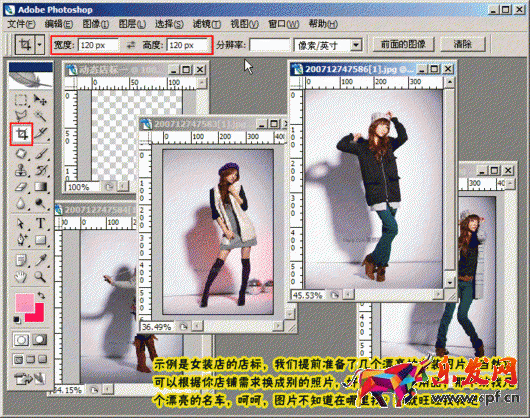Viewport: 530px width, 418px height.
Task: Click the 宽度 width input field
Action: pos(98,45)
